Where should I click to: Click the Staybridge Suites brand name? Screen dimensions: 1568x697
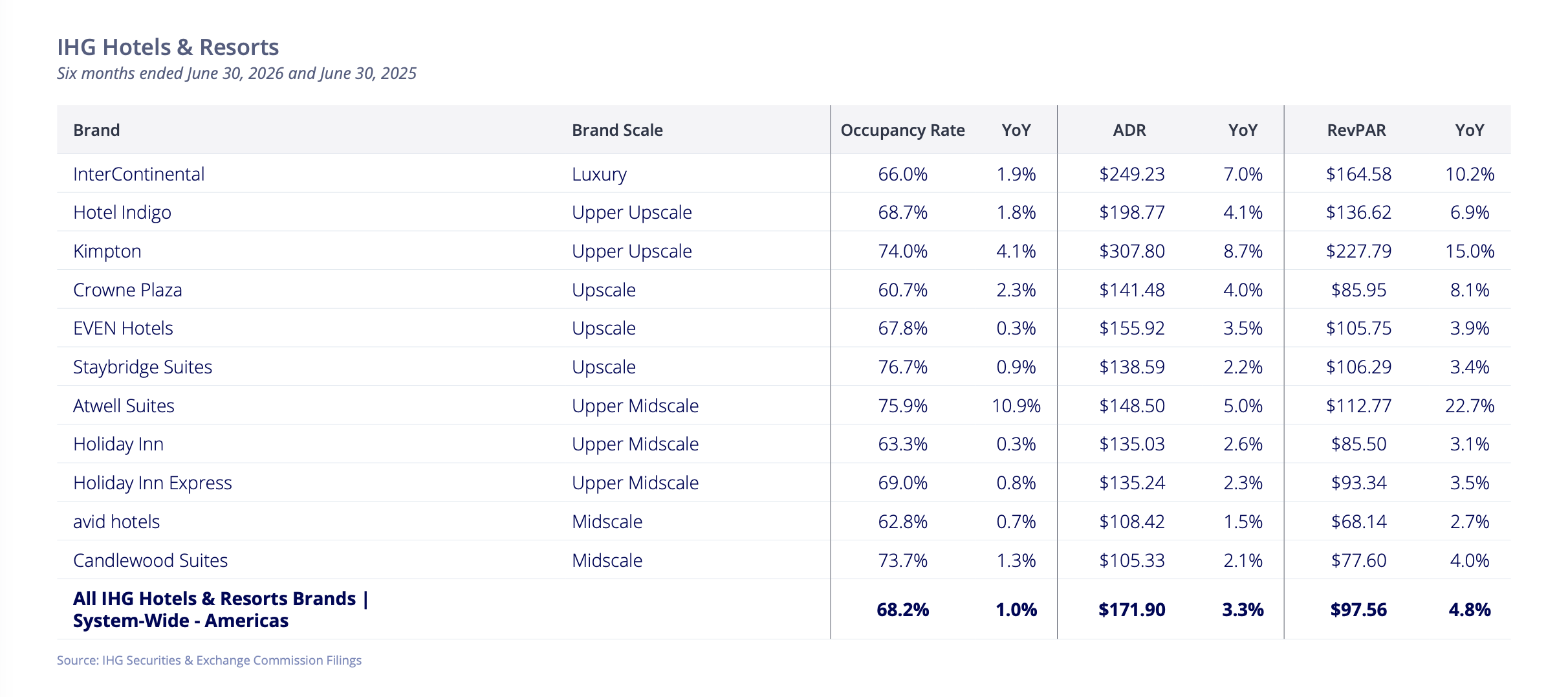click(142, 367)
